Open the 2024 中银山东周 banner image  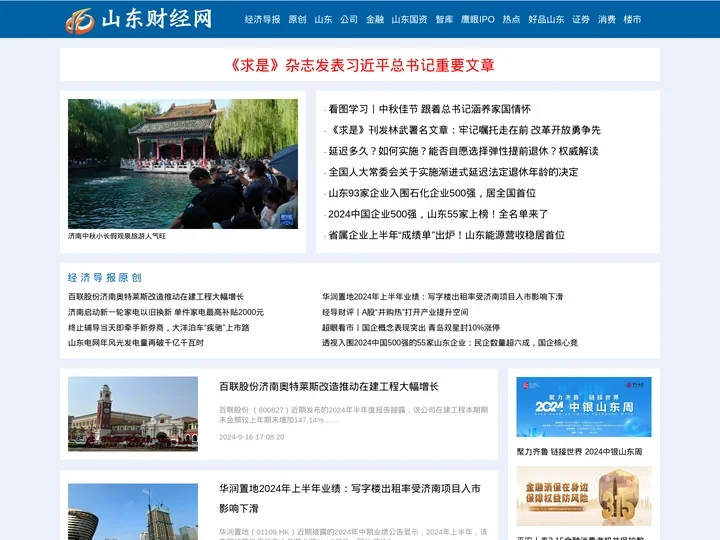[x=584, y=407]
